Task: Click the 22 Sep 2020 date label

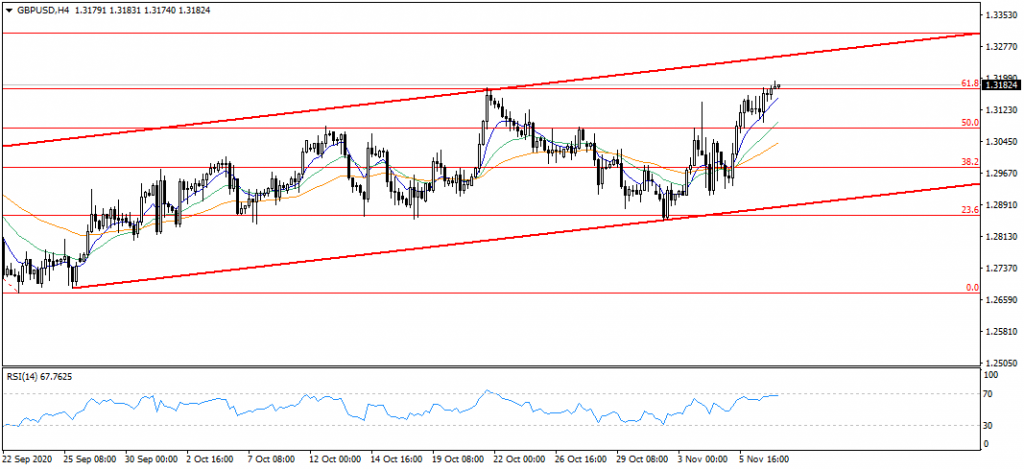Action: [29, 459]
